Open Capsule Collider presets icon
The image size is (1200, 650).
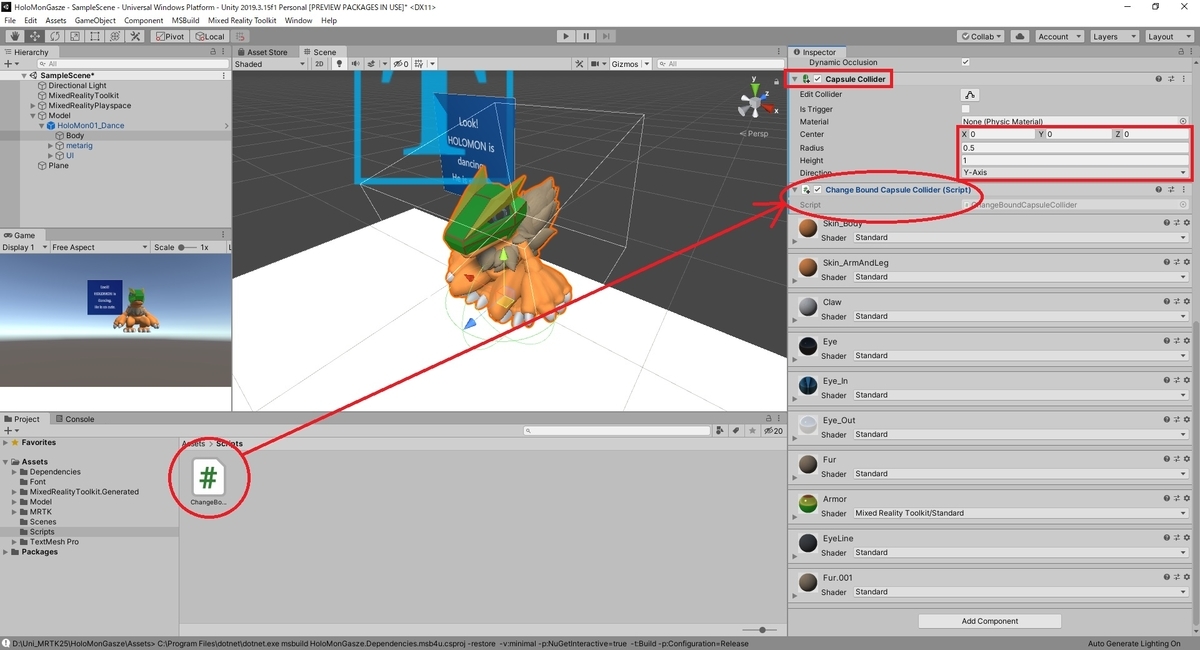coord(1173,79)
